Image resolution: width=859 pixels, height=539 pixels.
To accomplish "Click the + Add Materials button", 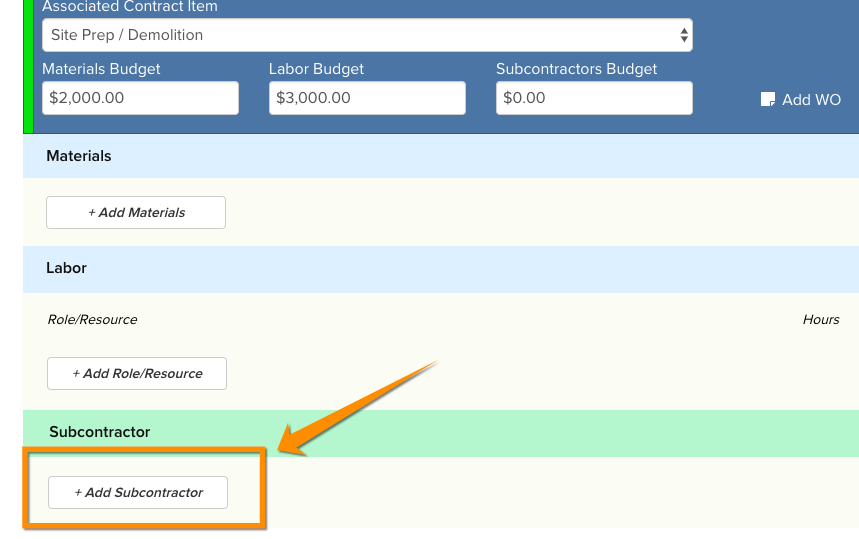I will (136, 213).
